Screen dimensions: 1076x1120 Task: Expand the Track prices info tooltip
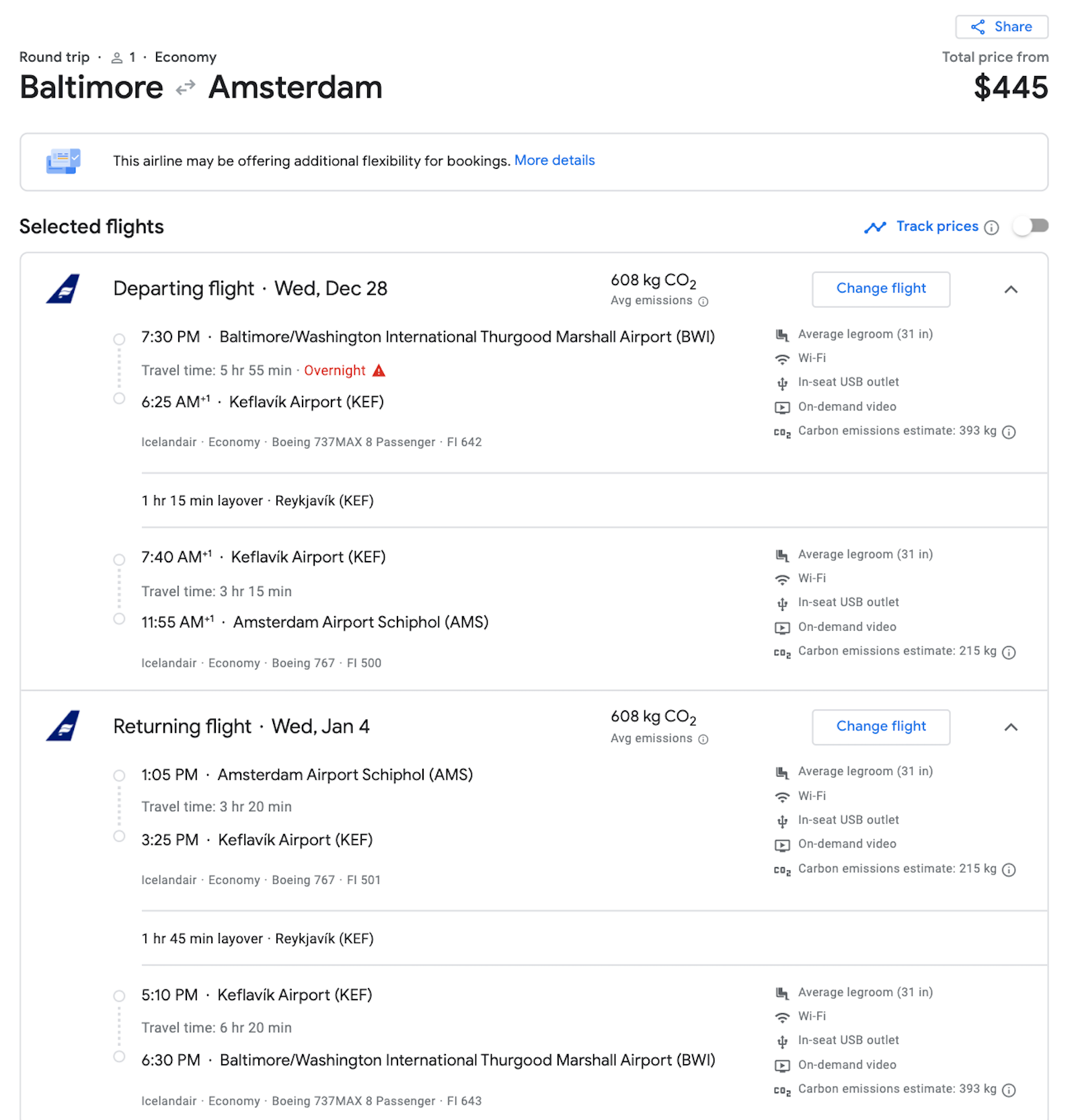pos(991,227)
